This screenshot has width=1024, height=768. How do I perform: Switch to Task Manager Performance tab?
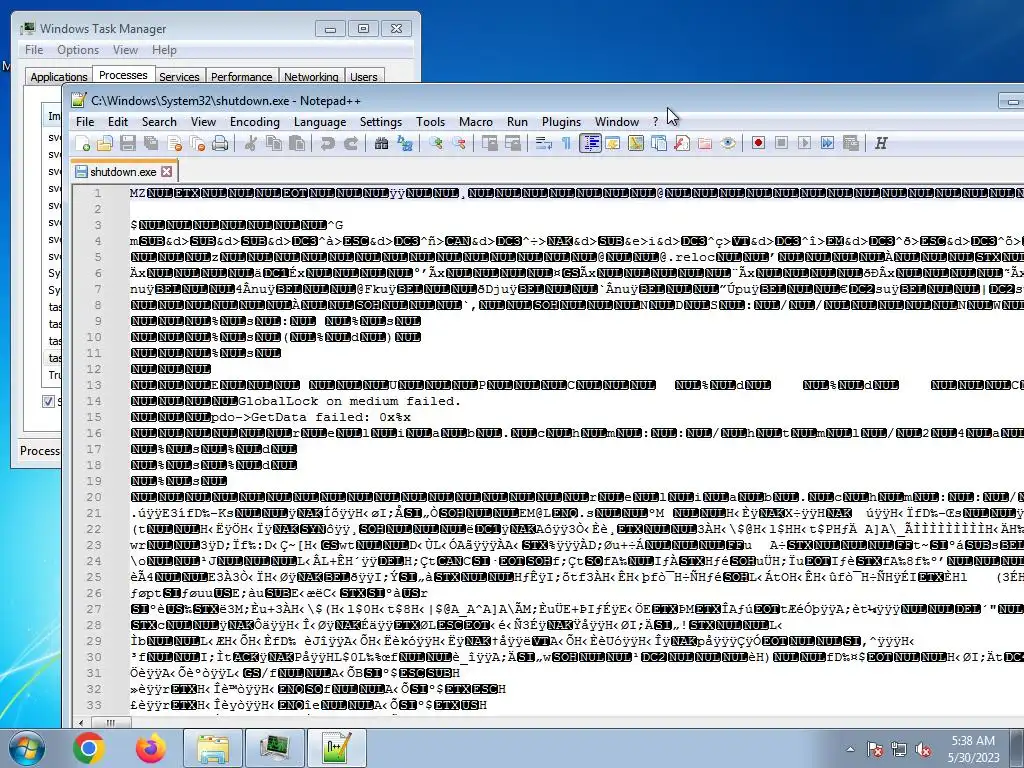242,76
